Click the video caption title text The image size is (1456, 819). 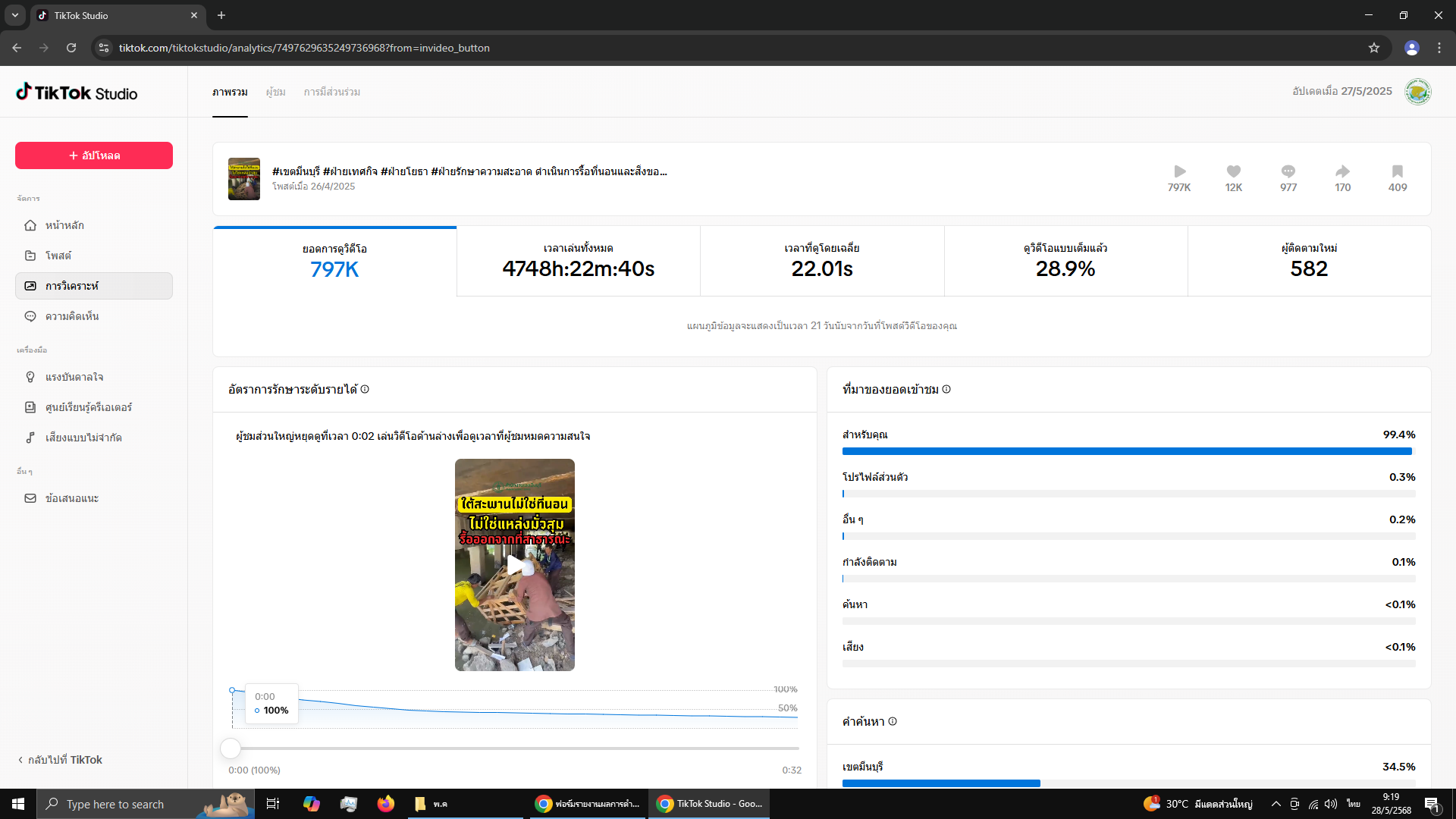pyautogui.click(x=469, y=171)
